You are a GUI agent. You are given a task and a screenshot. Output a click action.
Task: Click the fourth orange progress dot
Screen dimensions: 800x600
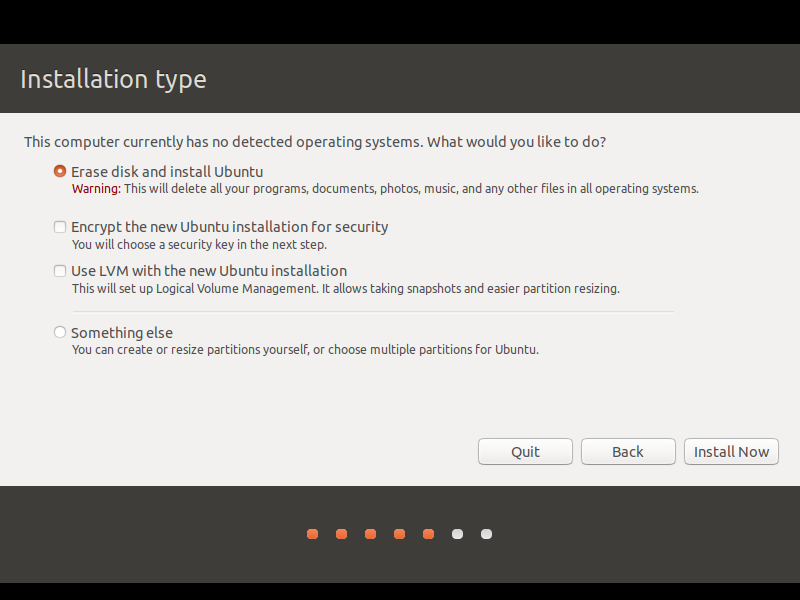[x=399, y=534]
